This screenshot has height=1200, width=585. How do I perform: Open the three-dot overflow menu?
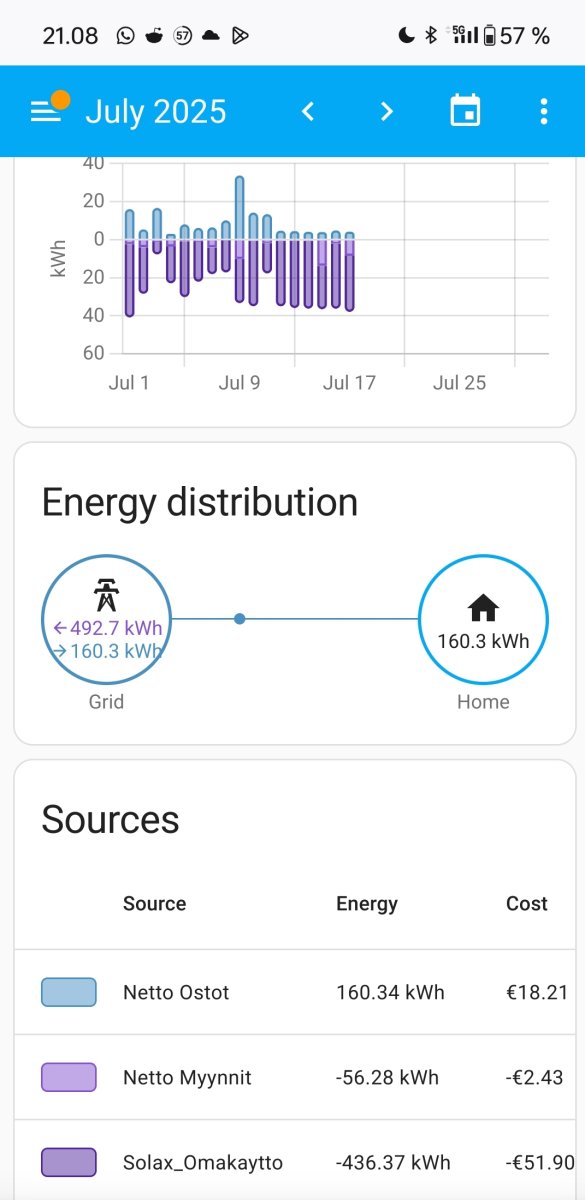[544, 111]
